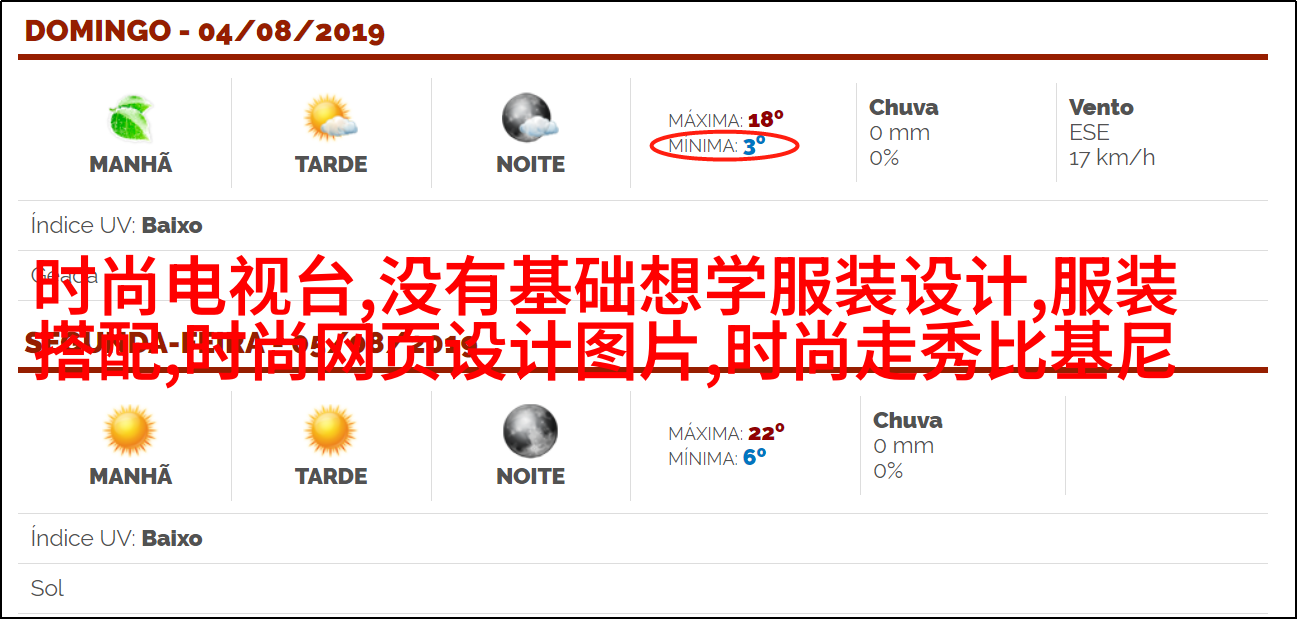Click Sunday's Índice UV: Baixo row

click(643, 225)
